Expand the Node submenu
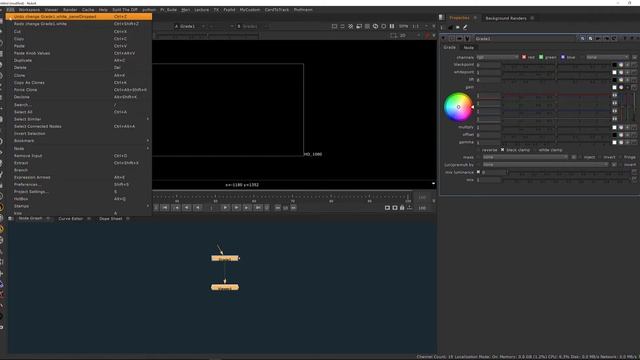 [78, 149]
